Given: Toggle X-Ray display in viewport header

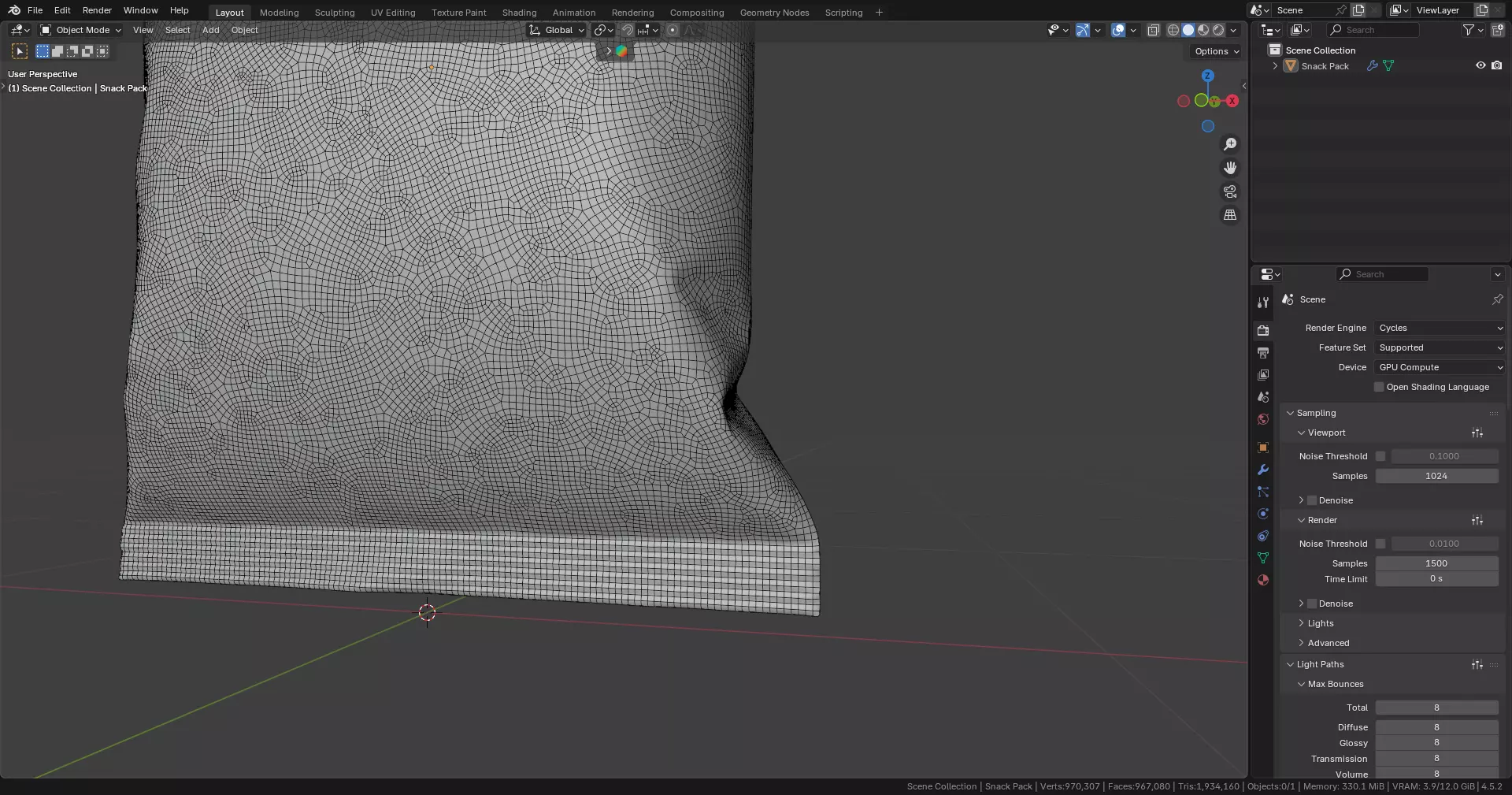Looking at the screenshot, I should tap(1154, 30).
